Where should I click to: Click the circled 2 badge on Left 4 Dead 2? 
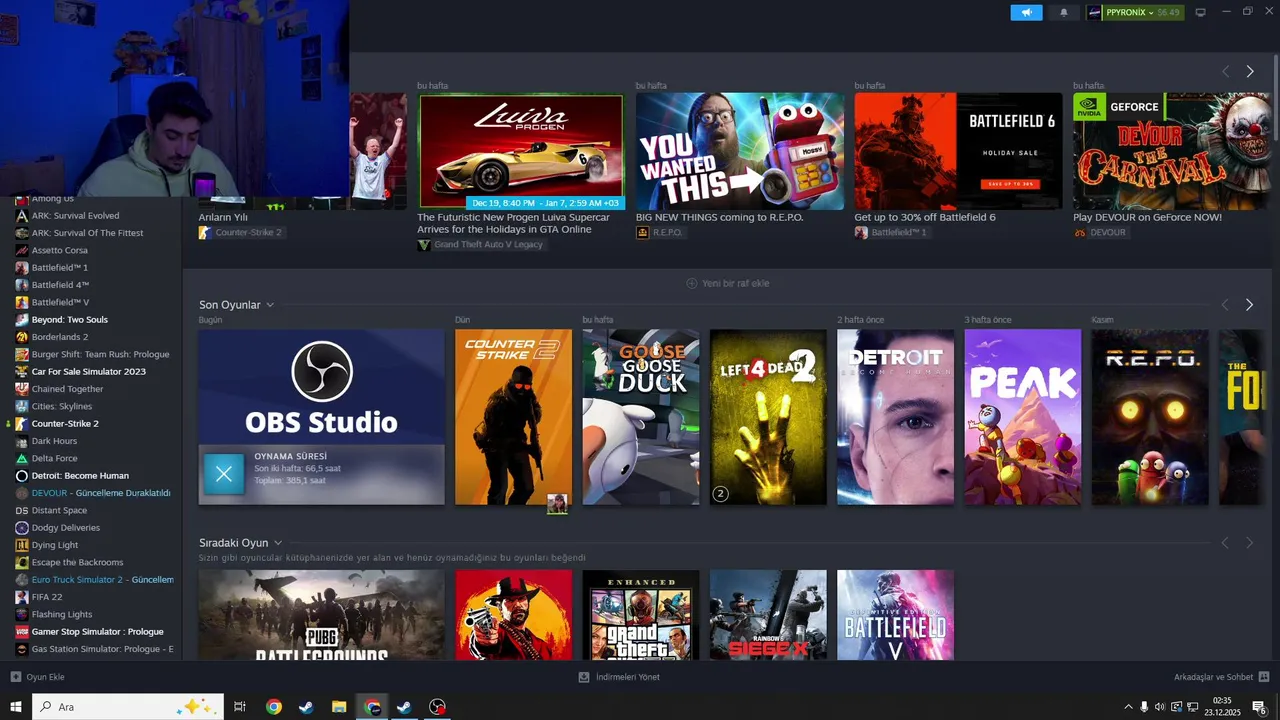click(720, 493)
